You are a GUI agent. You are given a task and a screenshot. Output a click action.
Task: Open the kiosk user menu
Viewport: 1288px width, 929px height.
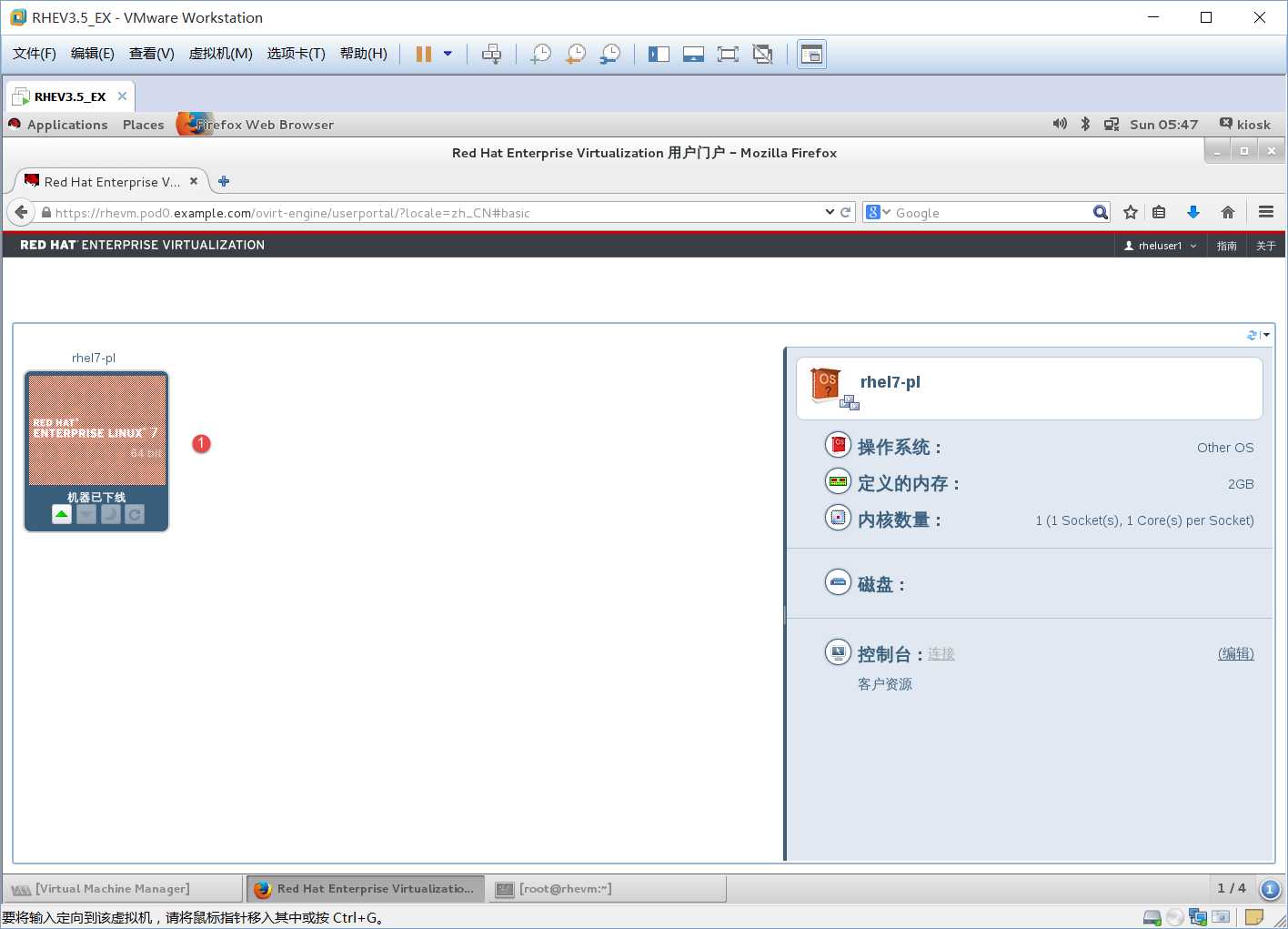[1245, 125]
